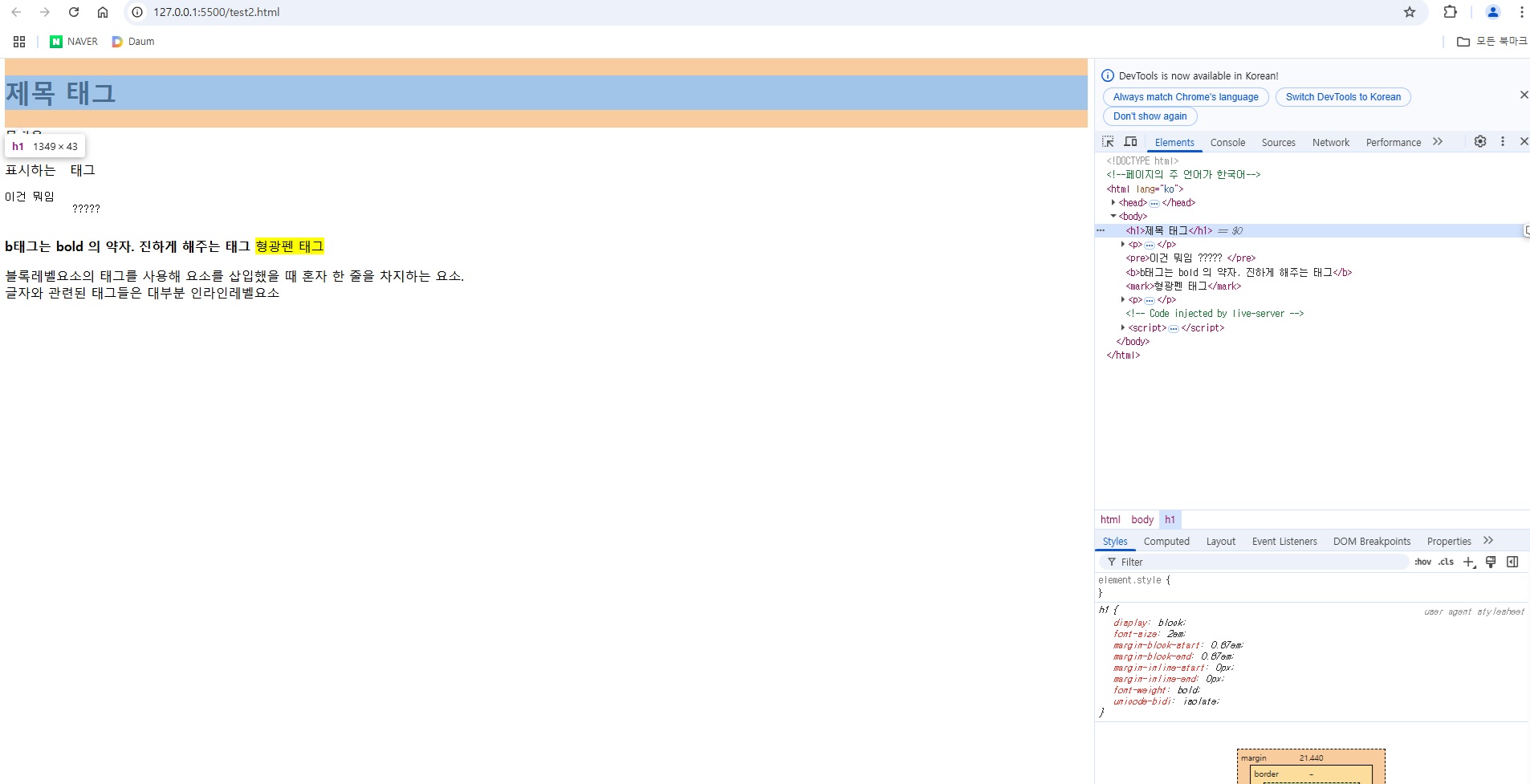Open the browser home page
This screenshot has height=784, width=1530.
pyautogui.click(x=103, y=12)
